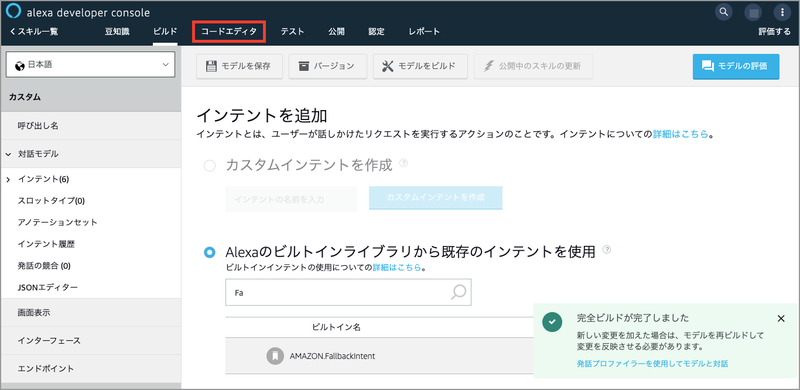Click the chat bubble evaluation icon
This screenshot has height=390, width=800.
[707, 66]
